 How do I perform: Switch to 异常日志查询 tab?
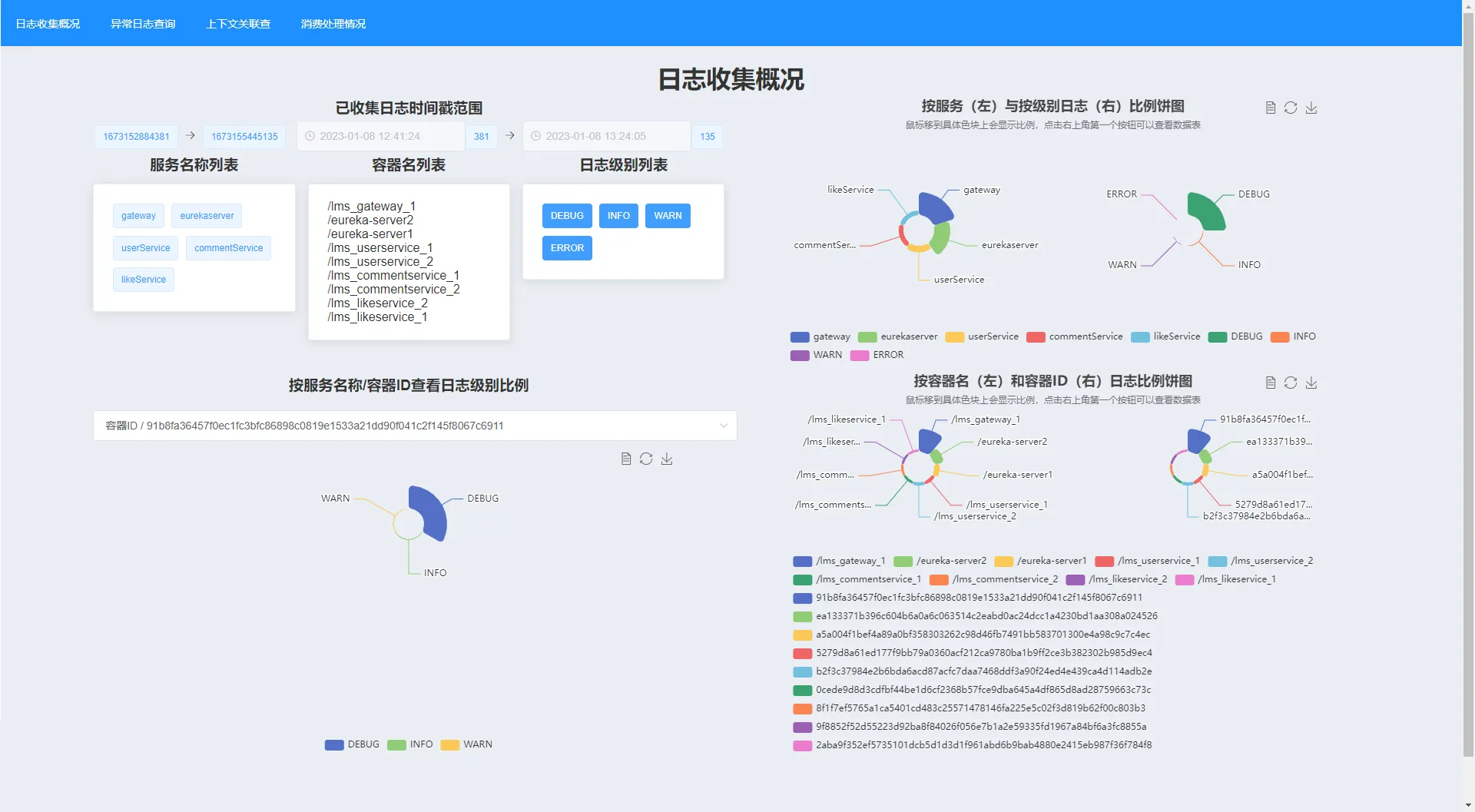143,24
